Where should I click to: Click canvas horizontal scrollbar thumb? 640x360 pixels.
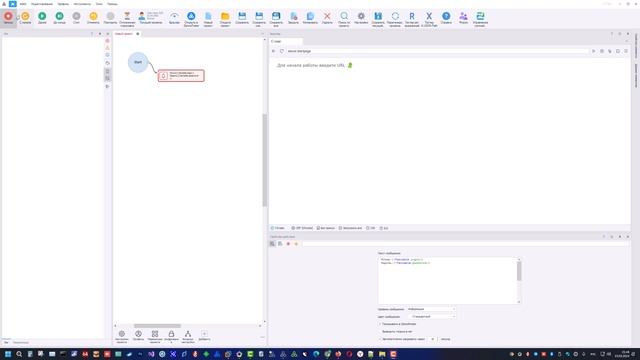click(x=157, y=326)
